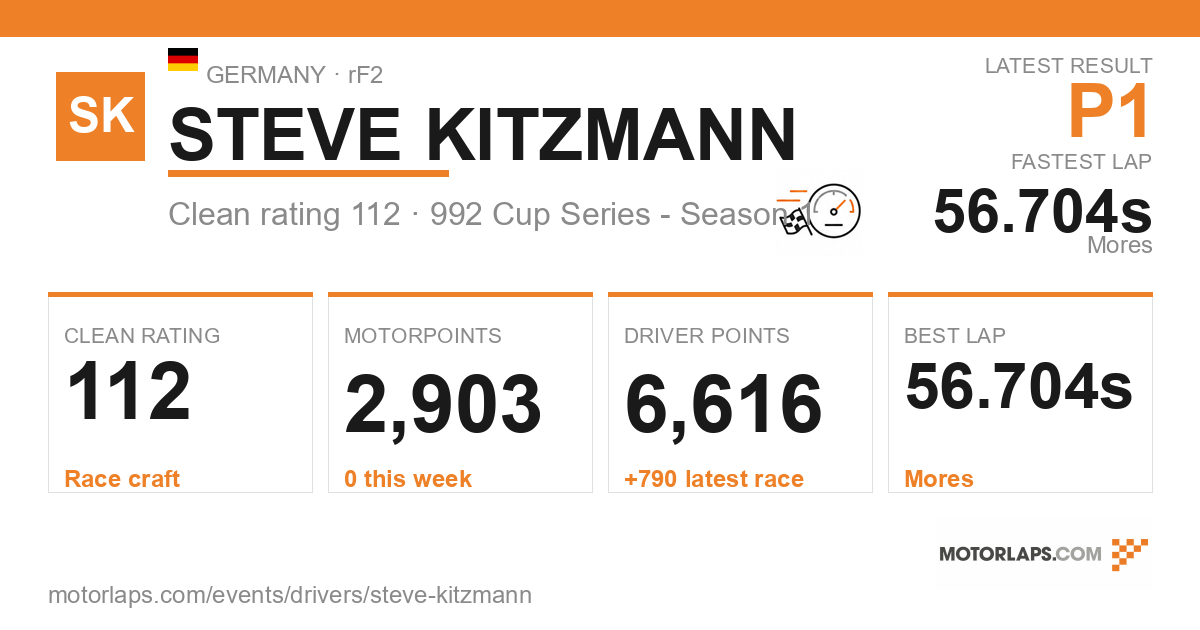This screenshot has height=630, width=1200.
Task: Click the '+790 latest race' label
Action: [x=714, y=479]
